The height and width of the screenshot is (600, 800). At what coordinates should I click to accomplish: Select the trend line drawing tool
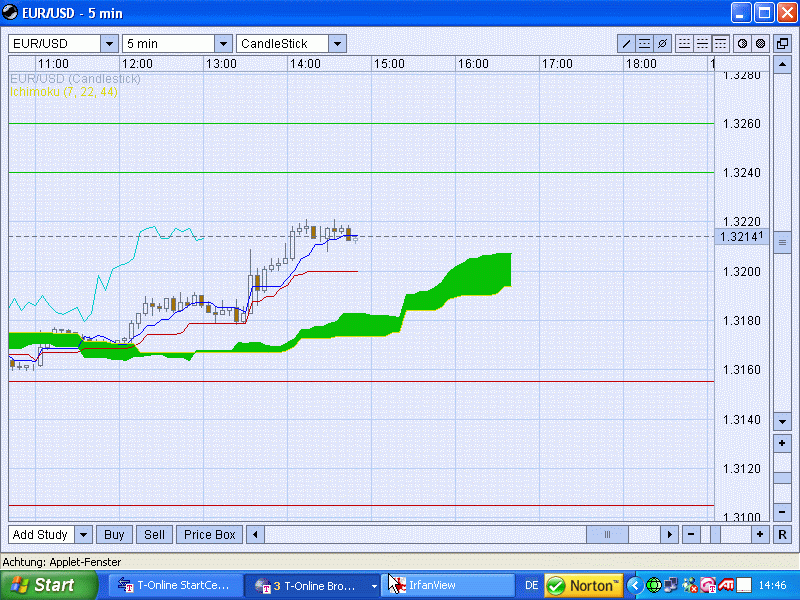point(627,44)
